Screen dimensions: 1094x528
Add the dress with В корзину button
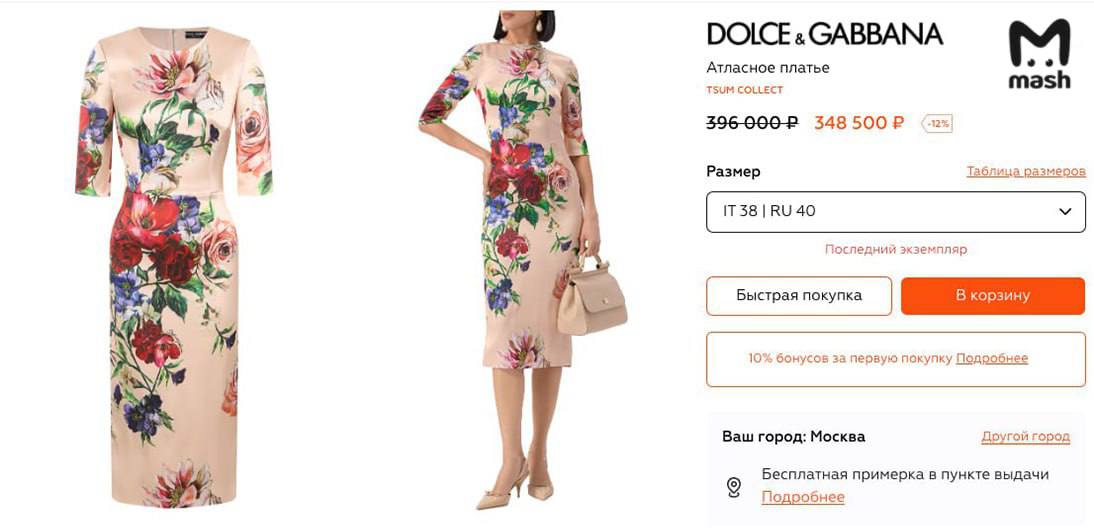click(x=992, y=295)
